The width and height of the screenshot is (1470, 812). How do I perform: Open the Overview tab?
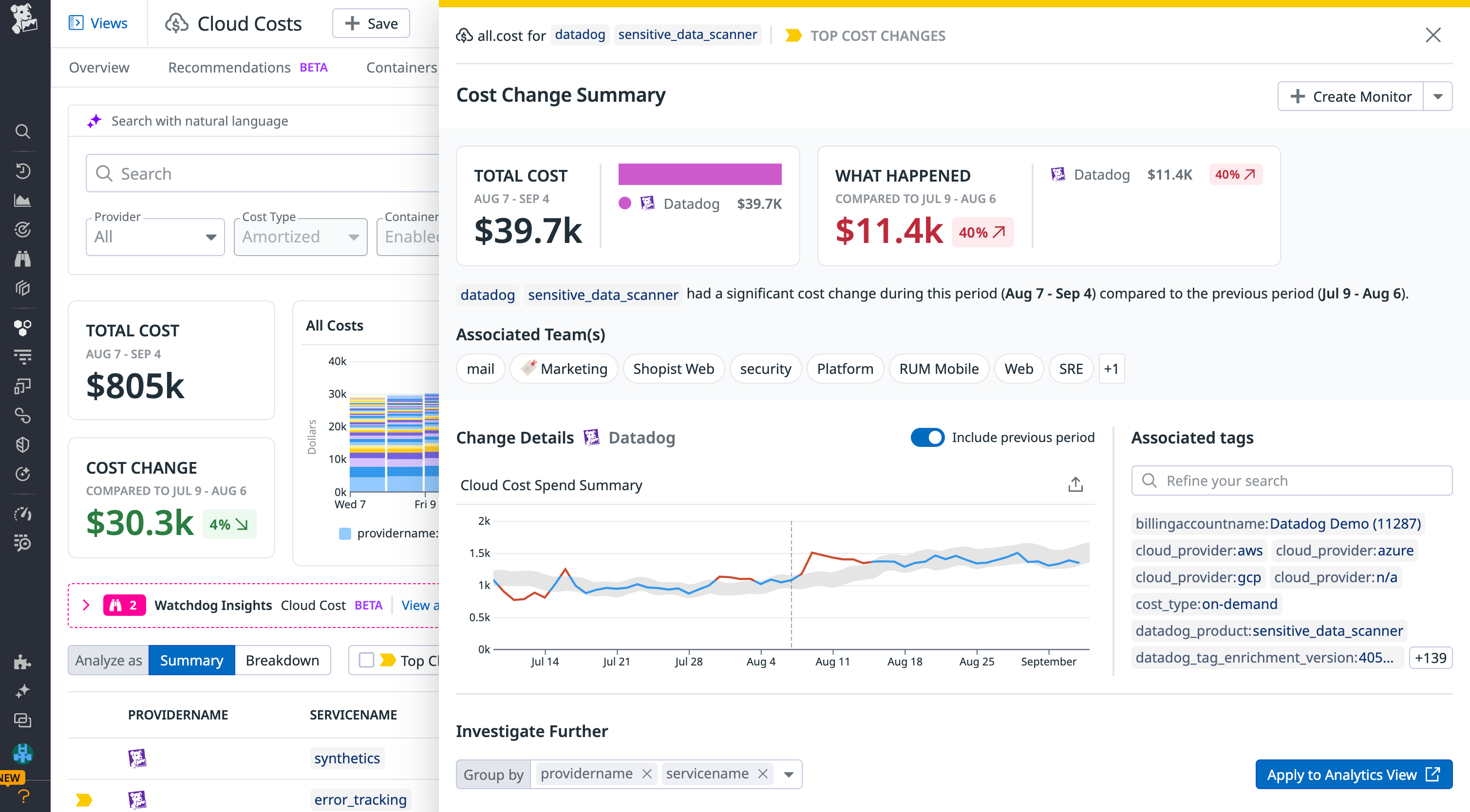(99, 67)
